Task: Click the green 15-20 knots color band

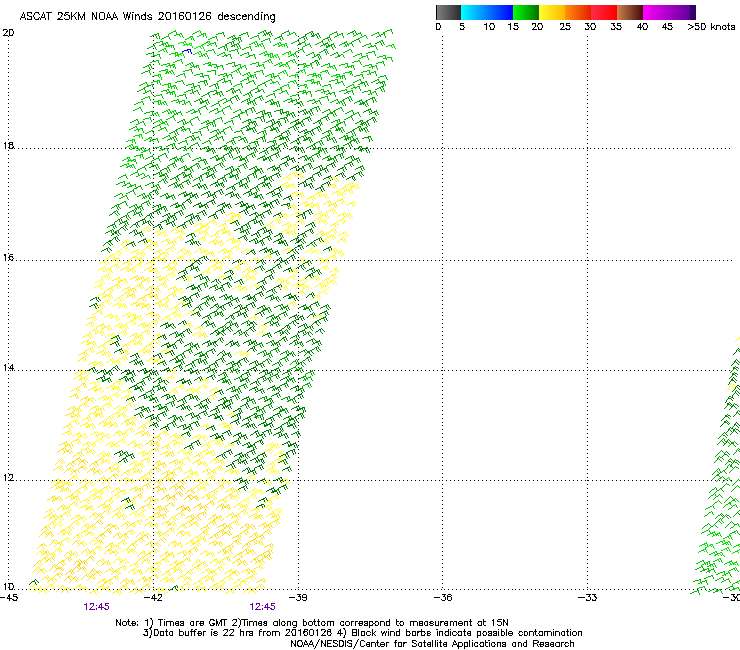Action: [x=526, y=12]
